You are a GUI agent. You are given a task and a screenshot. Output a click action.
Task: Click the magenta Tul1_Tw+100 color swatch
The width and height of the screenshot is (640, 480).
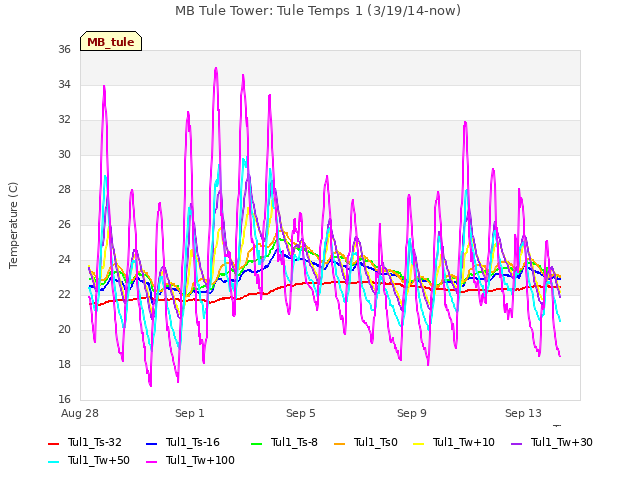coord(151,462)
